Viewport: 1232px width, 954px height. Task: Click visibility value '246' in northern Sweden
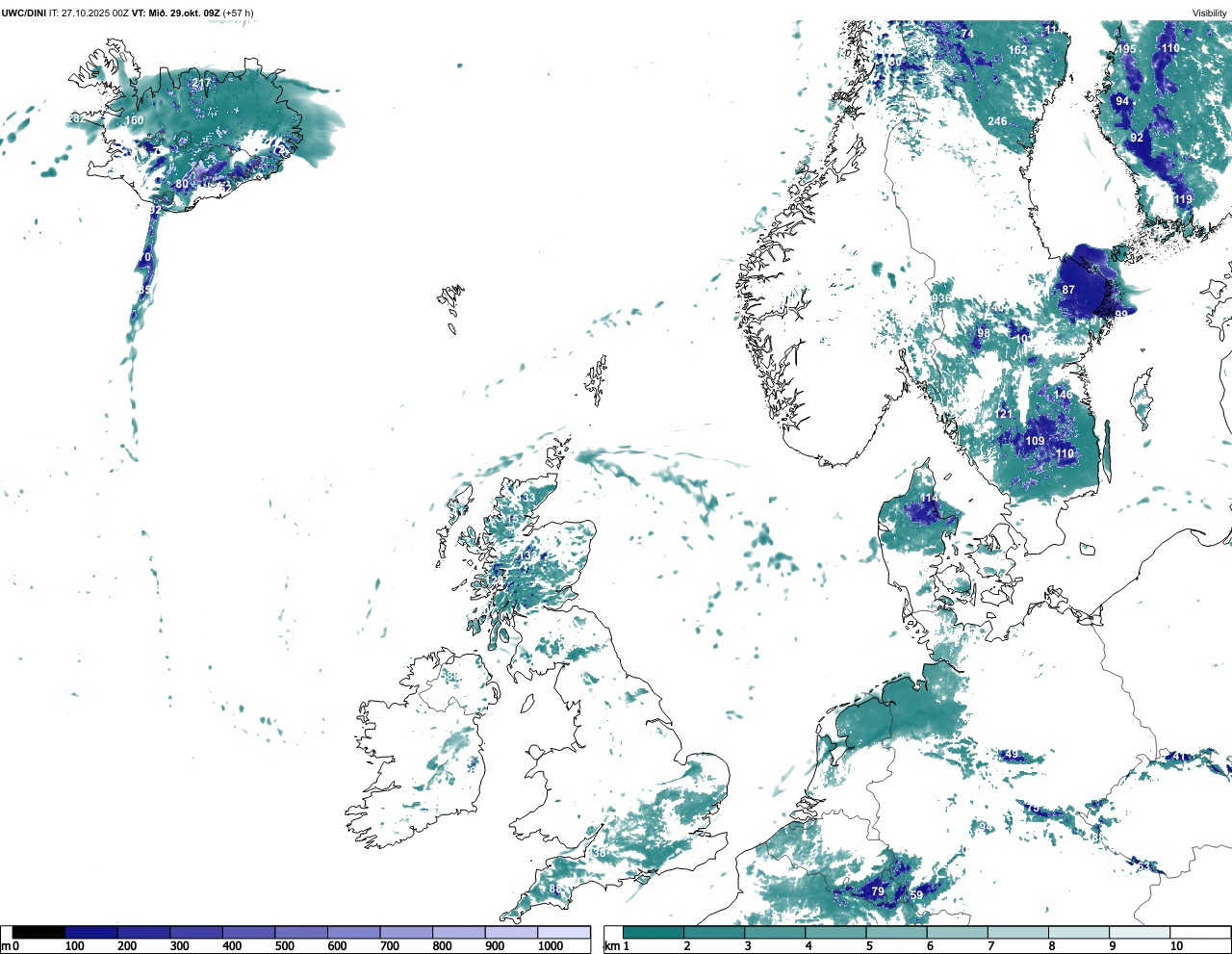coord(997,121)
